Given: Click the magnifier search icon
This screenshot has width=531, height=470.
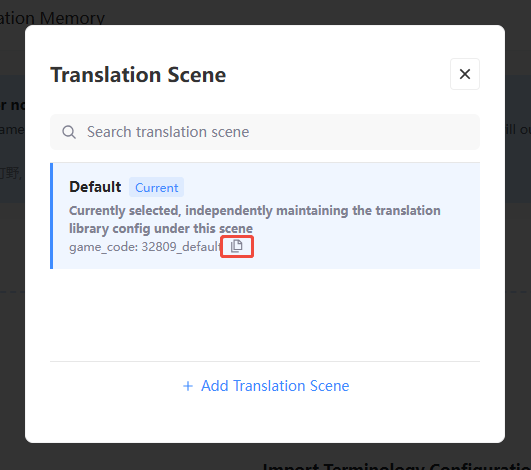Looking at the screenshot, I should 69,132.
